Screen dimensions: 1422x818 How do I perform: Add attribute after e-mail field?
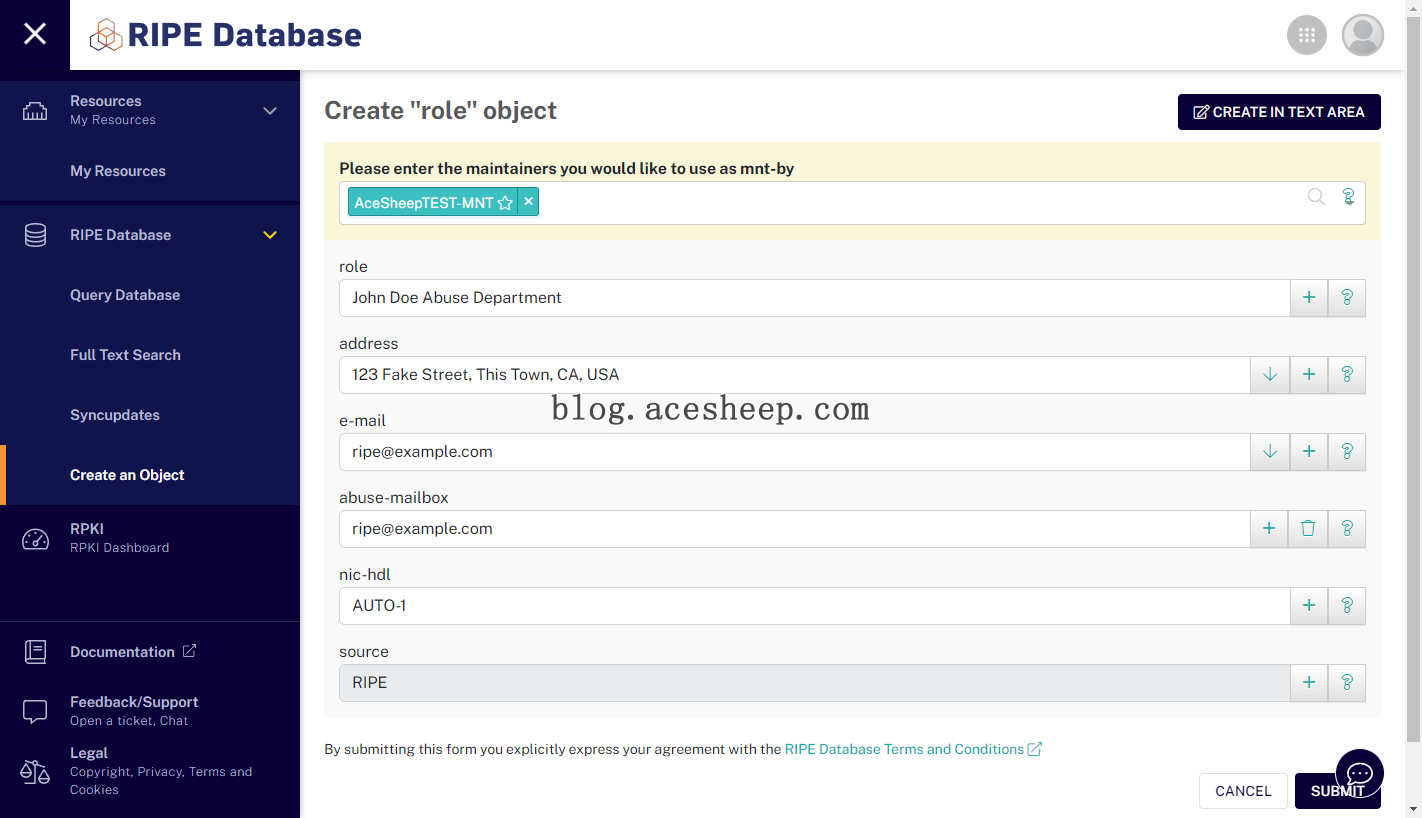click(1309, 452)
